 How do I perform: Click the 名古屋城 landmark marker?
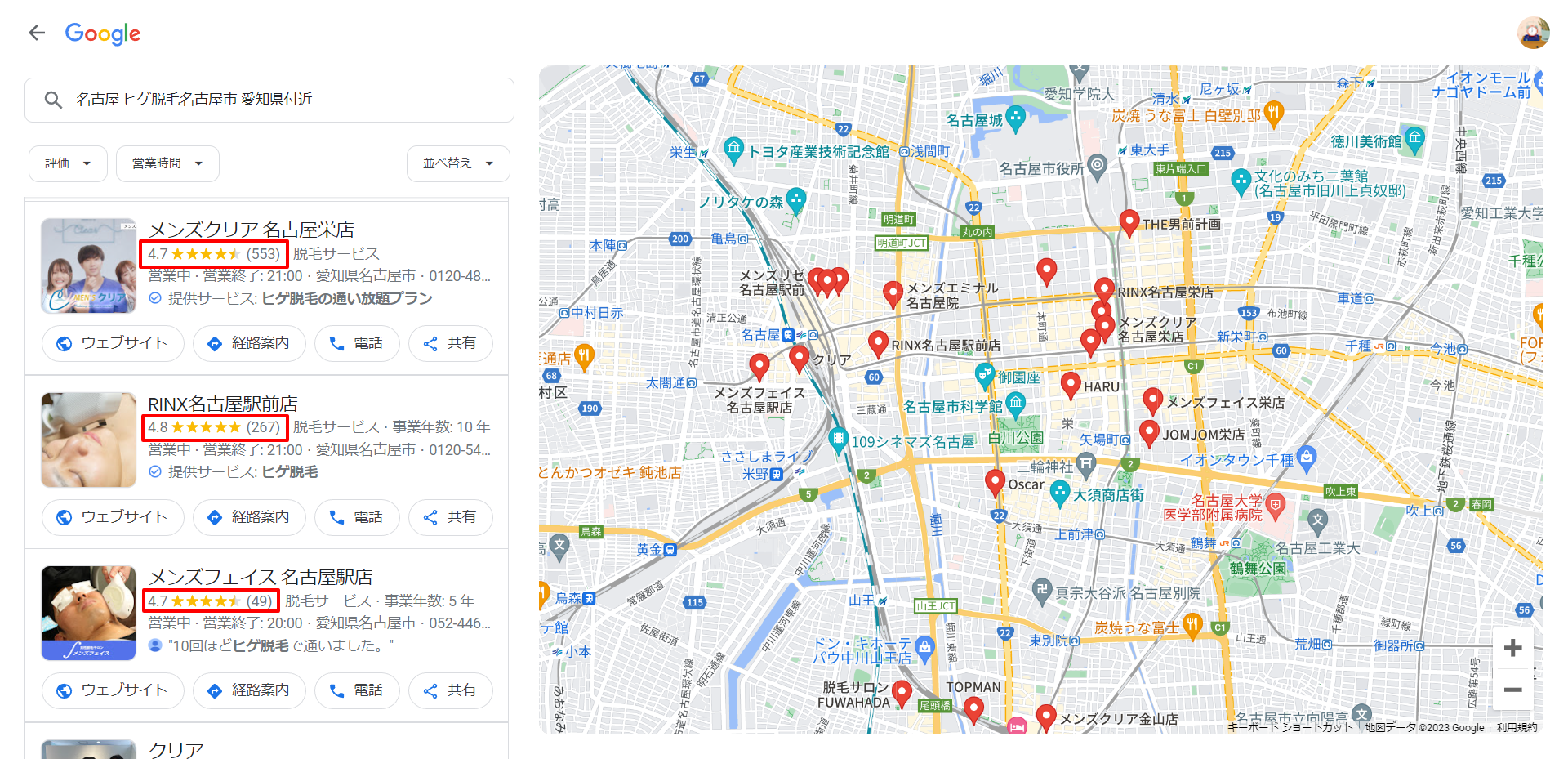1016,118
